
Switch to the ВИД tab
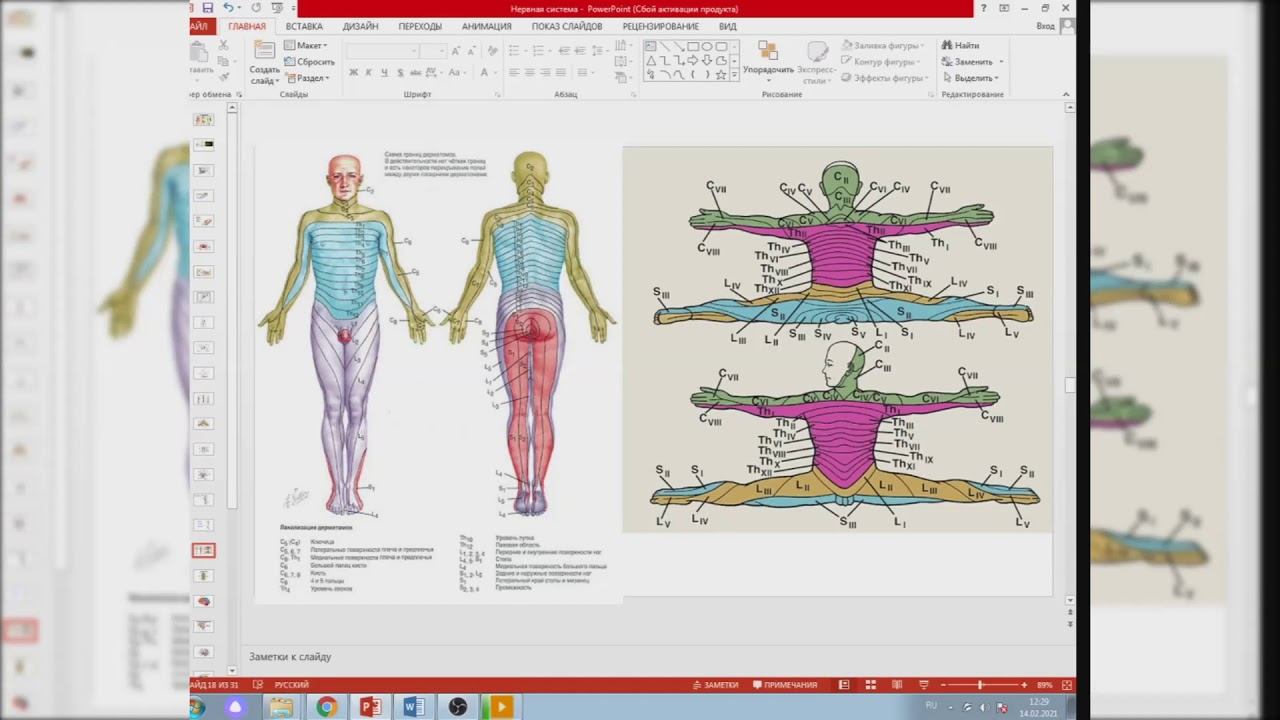point(728,26)
